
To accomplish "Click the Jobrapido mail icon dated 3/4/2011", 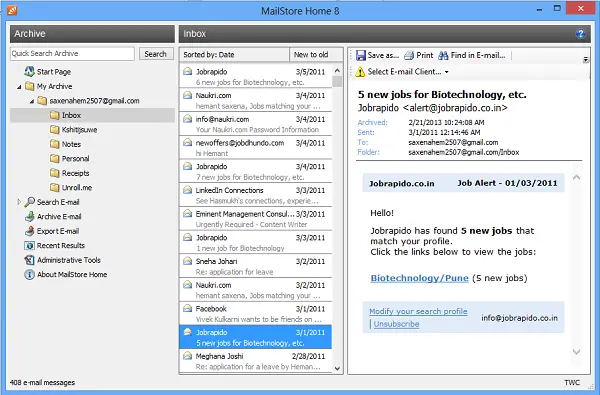I will (x=188, y=166).
